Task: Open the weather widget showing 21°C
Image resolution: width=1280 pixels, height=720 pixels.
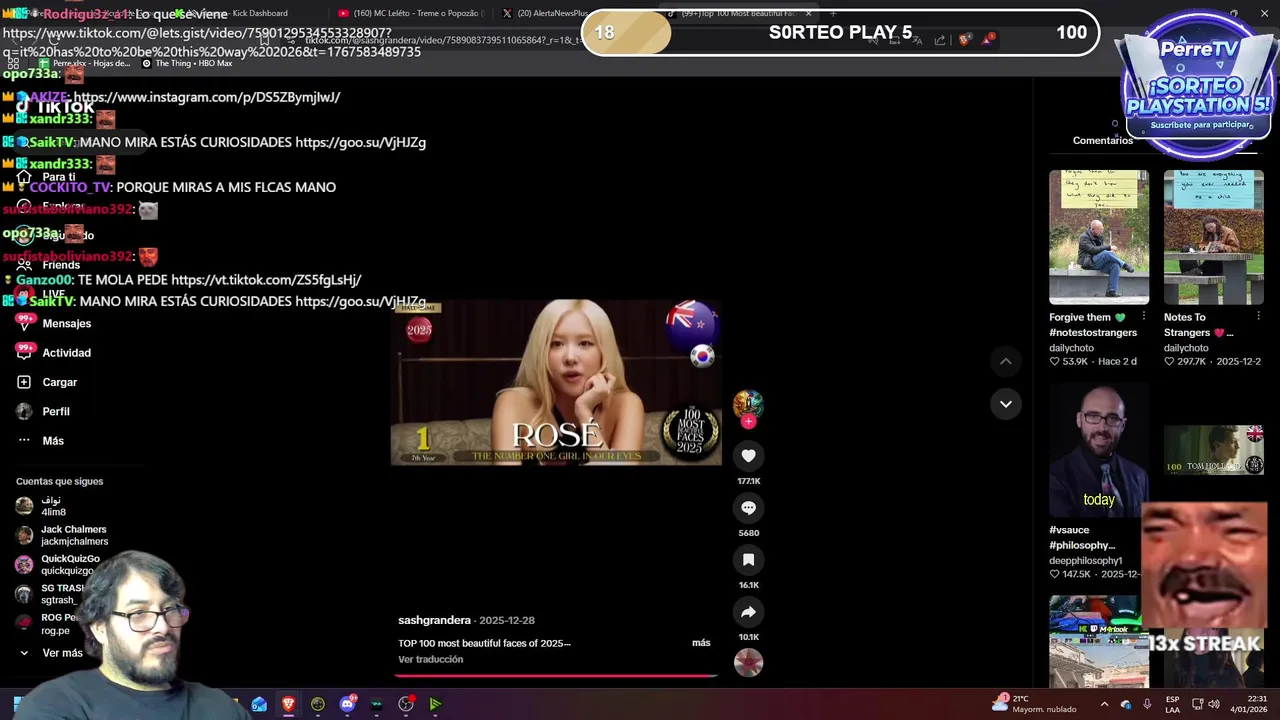Action: tap(1034, 704)
